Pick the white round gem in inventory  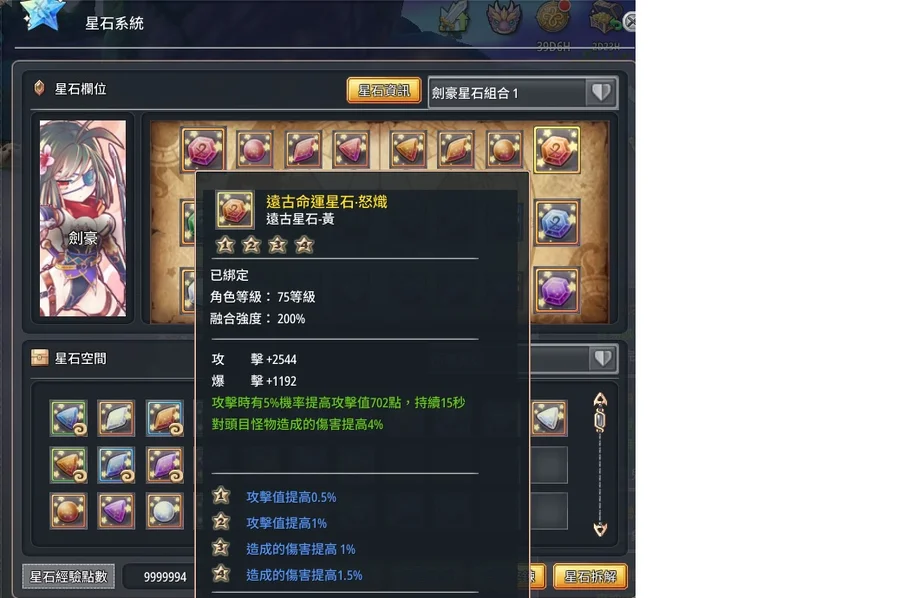tap(164, 510)
